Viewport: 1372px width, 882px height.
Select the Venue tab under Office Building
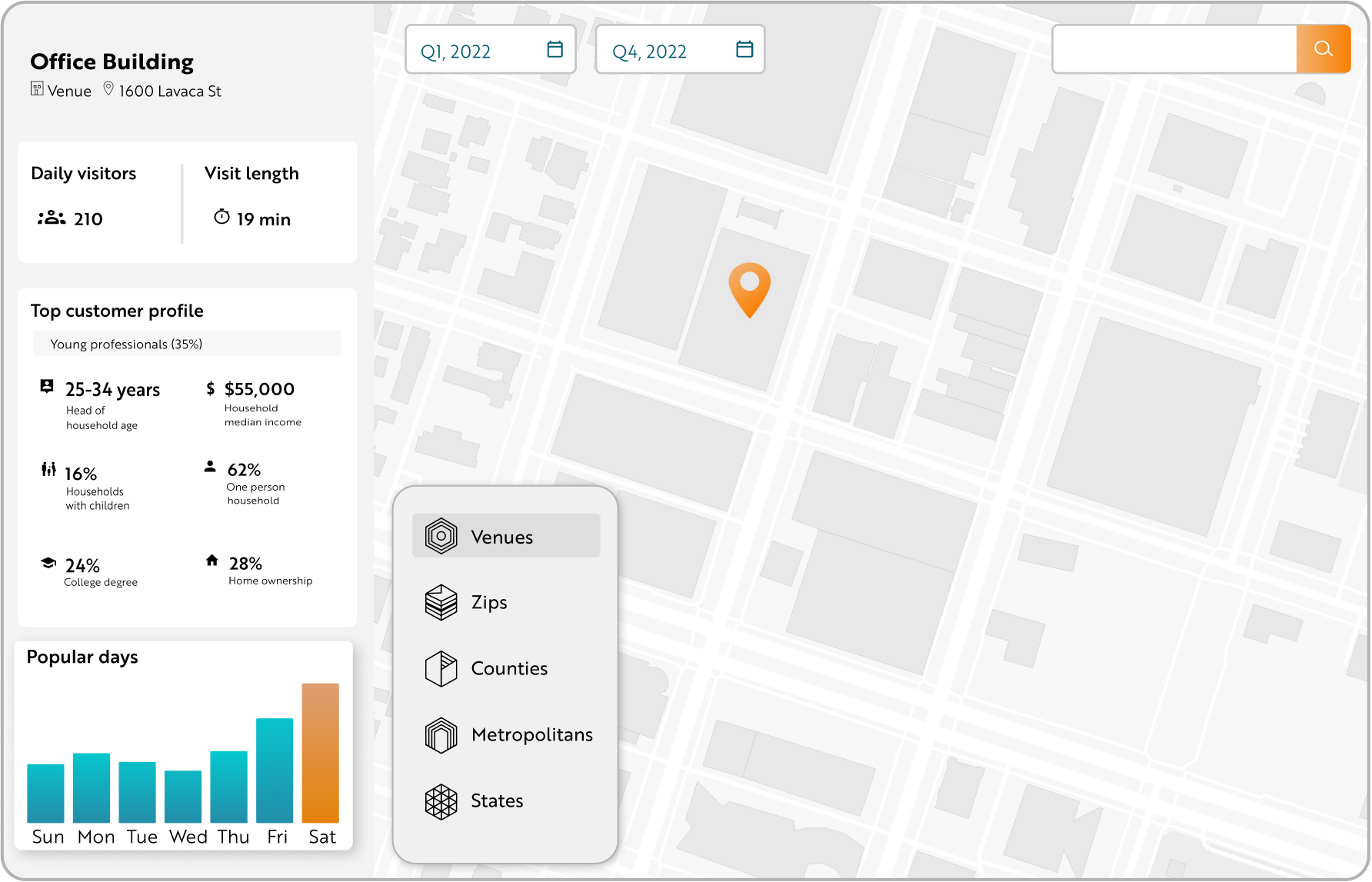click(61, 90)
